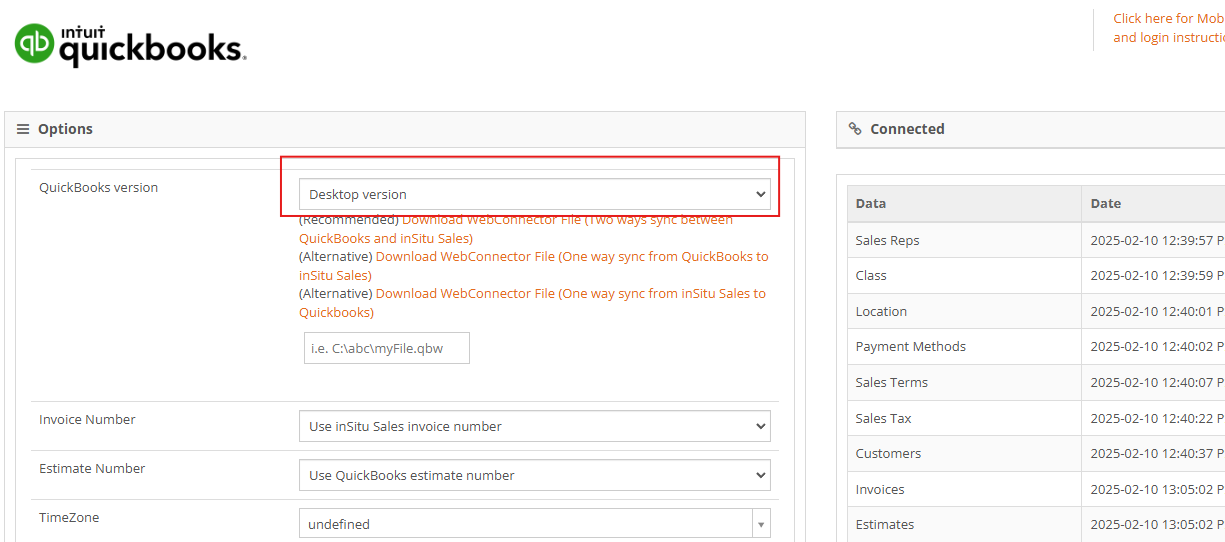Image resolution: width=1225 pixels, height=542 pixels.
Task: Select the Sales Tax row
Action: tap(1036, 418)
